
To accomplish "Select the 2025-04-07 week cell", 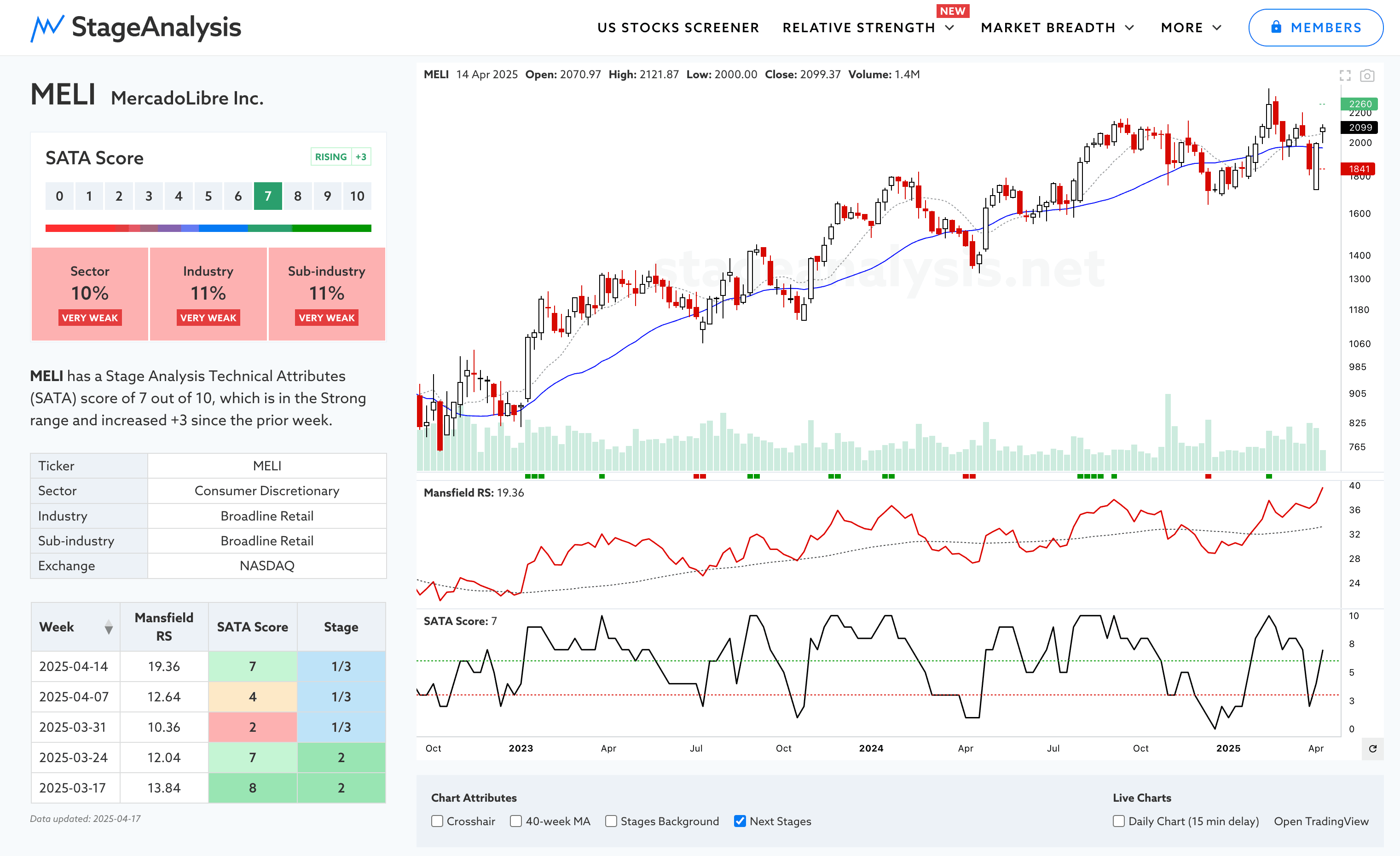I will pyautogui.click(x=75, y=697).
